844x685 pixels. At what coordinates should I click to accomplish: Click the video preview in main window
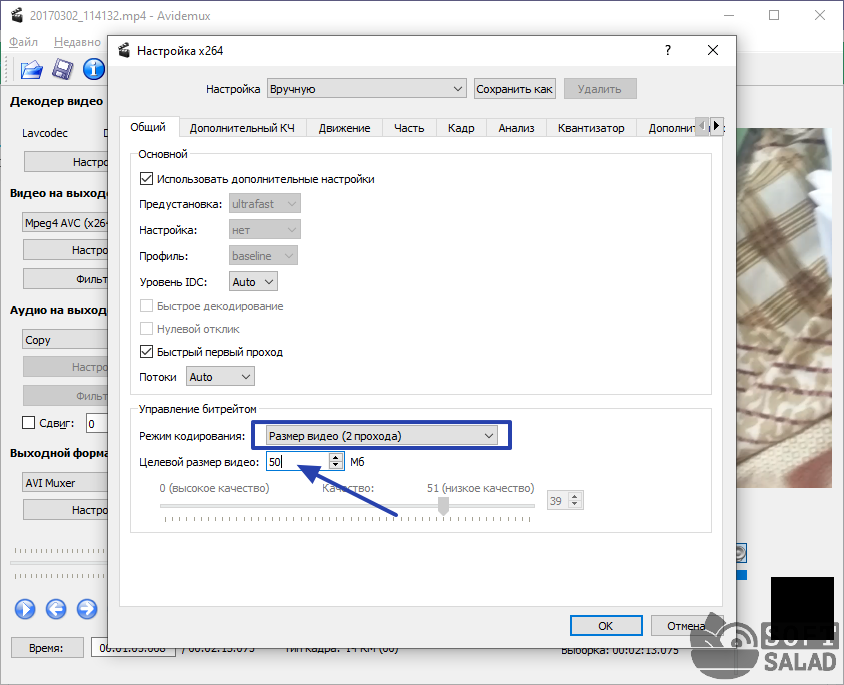[784, 308]
